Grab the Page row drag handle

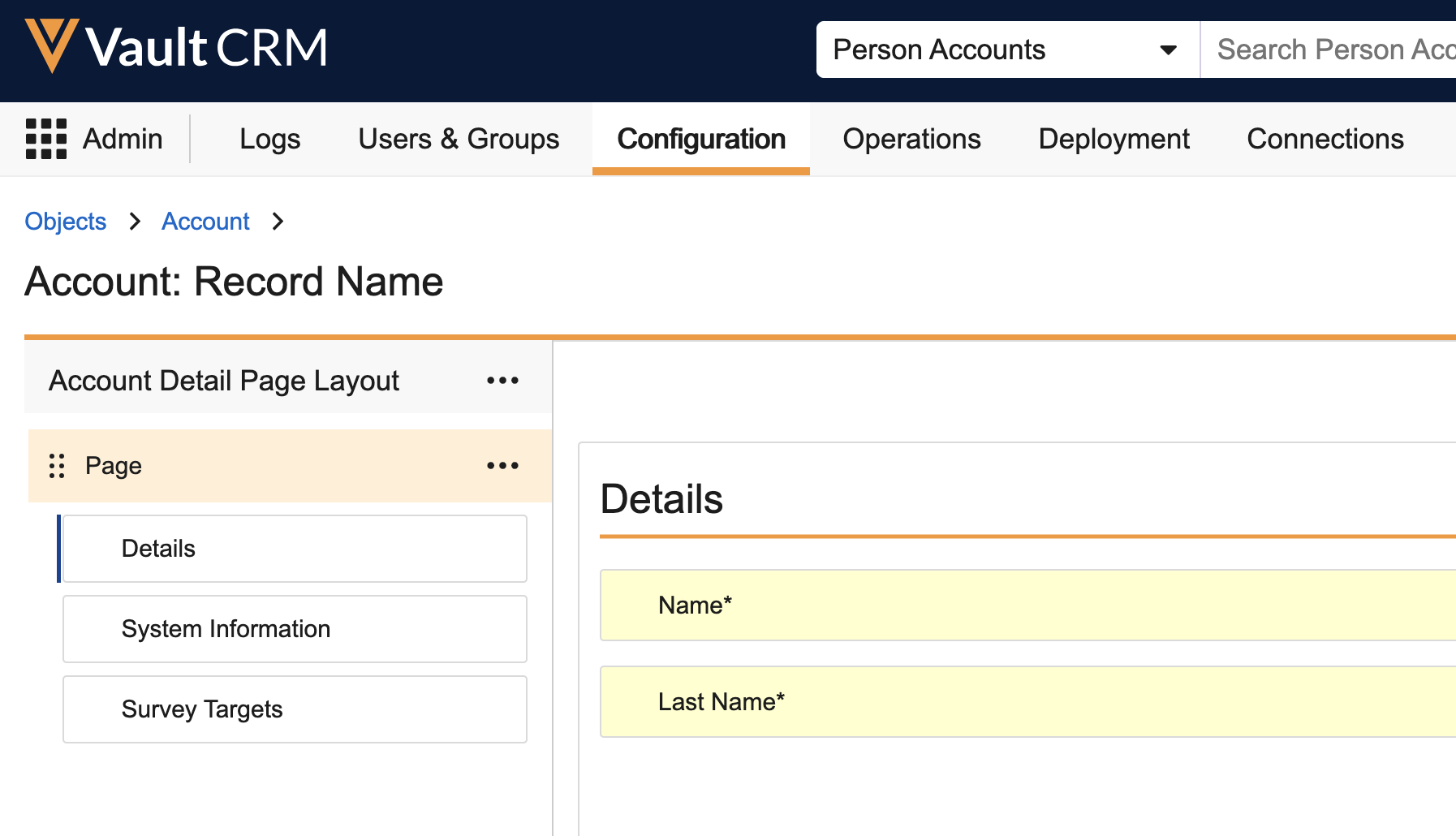[57, 466]
